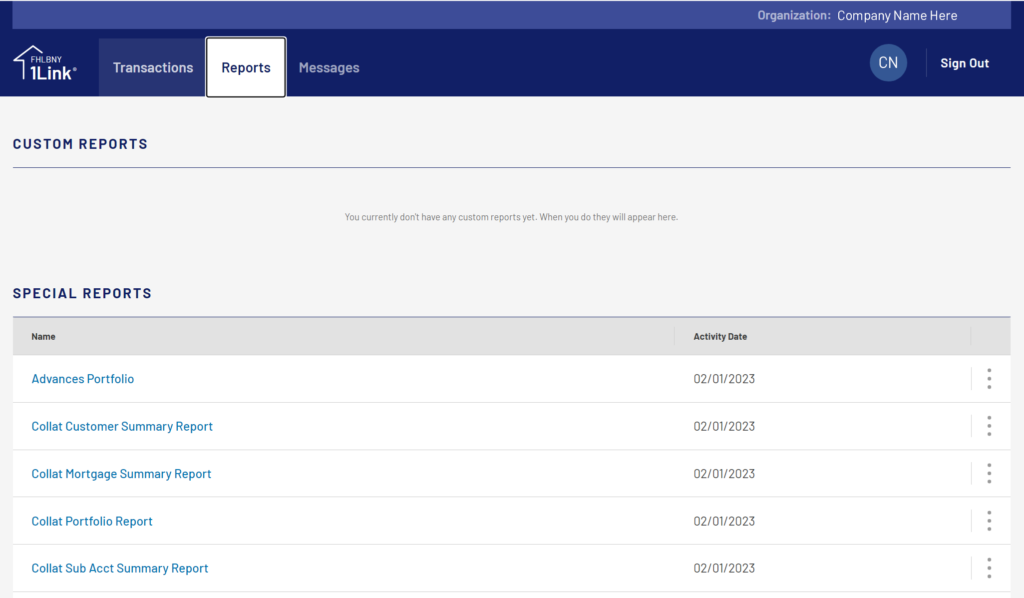
Task: Click the organization name Company Name Here
Action: click(x=897, y=16)
